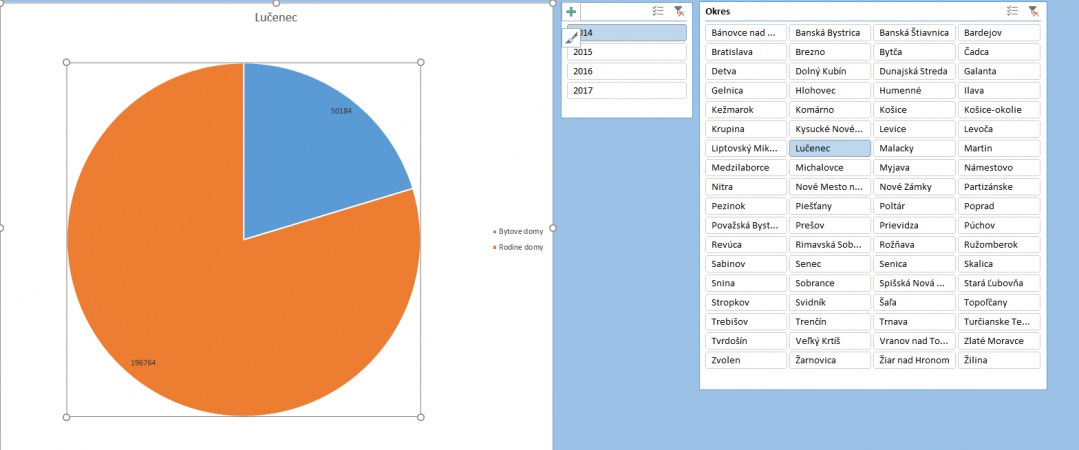
Task: Choose Žarnovica district
Action: coord(830,360)
